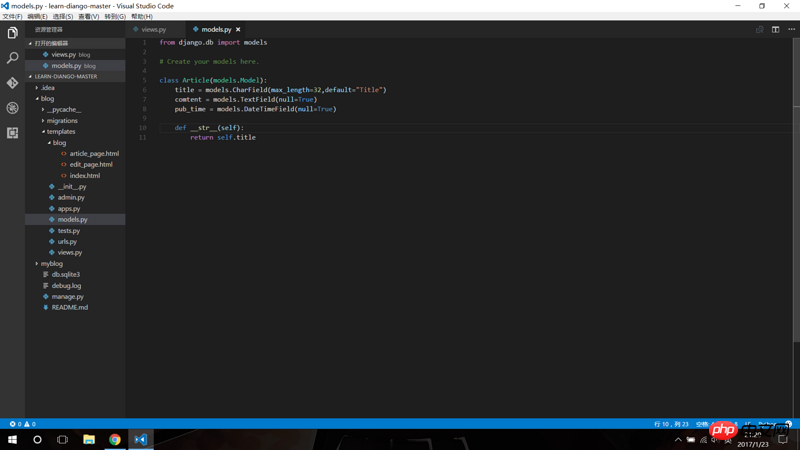Click the open changes icon in editor toolbar
The image size is (800, 450).
click(x=760, y=30)
